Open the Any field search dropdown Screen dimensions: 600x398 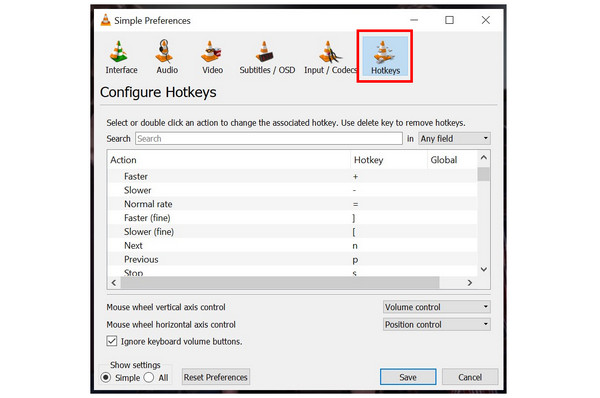tap(454, 139)
